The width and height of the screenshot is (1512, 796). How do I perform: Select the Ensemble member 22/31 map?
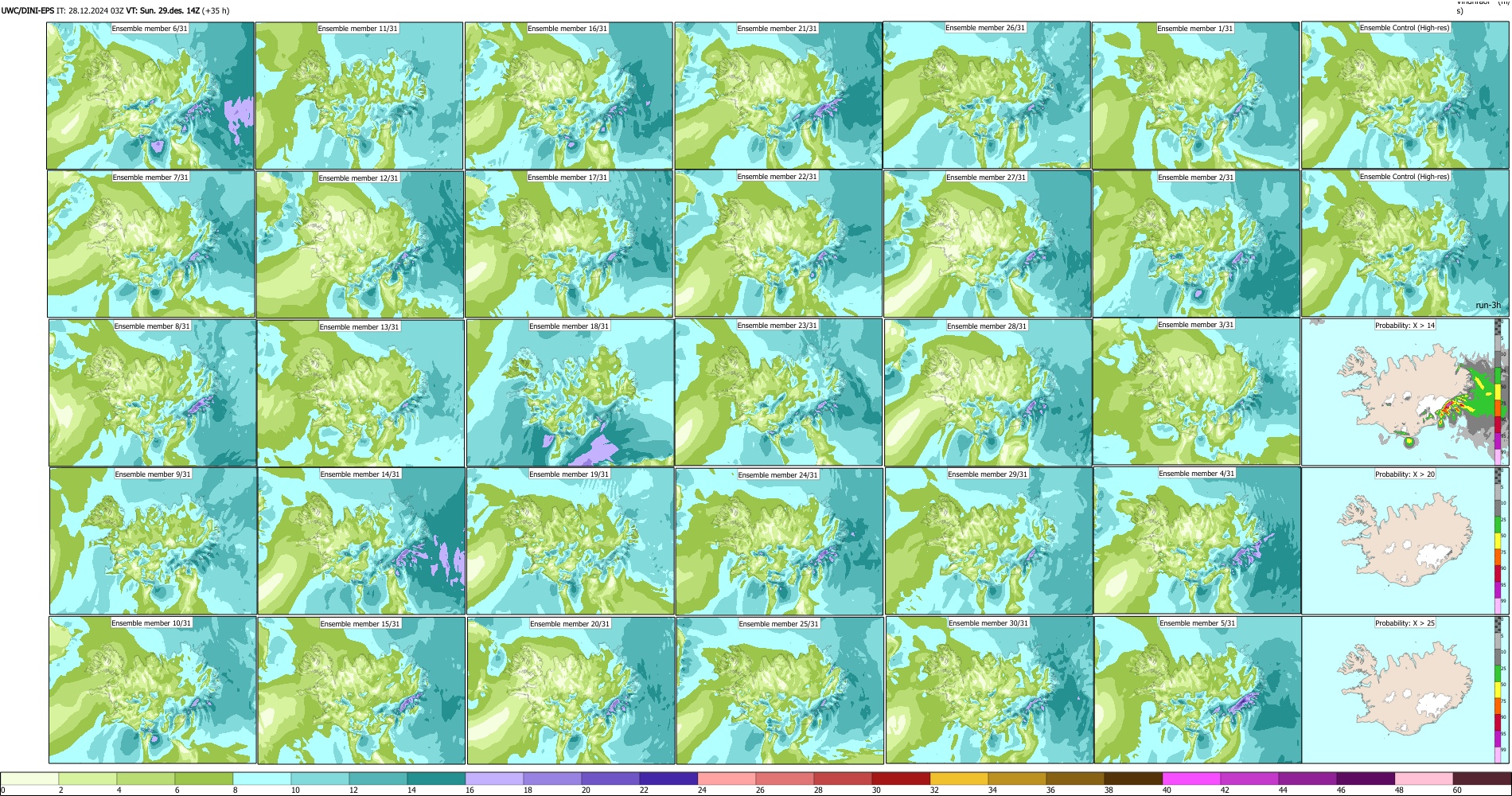coord(778,244)
